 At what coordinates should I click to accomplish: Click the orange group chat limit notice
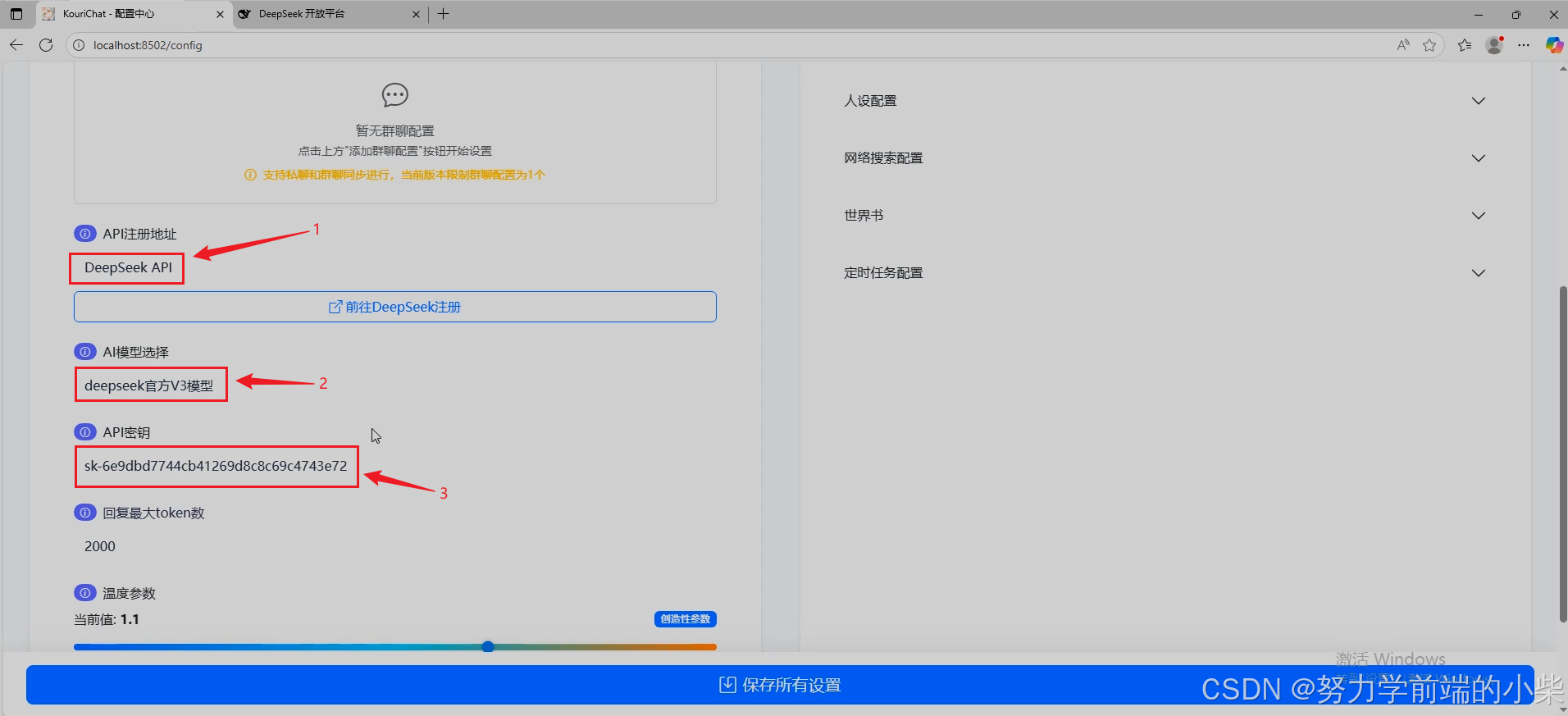click(x=395, y=175)
